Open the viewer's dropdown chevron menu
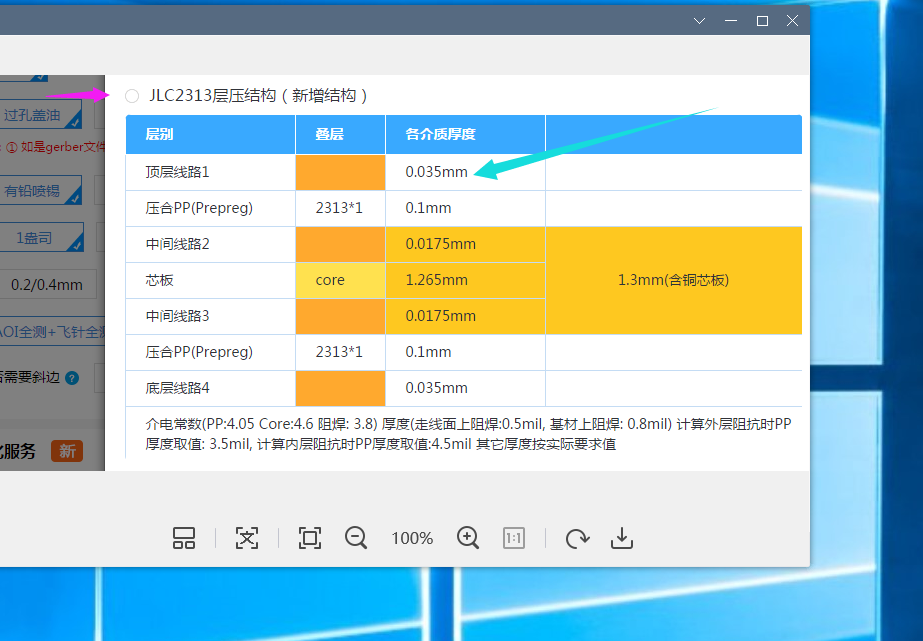Viewport: 923px width, 641px height. click(699, 21)
